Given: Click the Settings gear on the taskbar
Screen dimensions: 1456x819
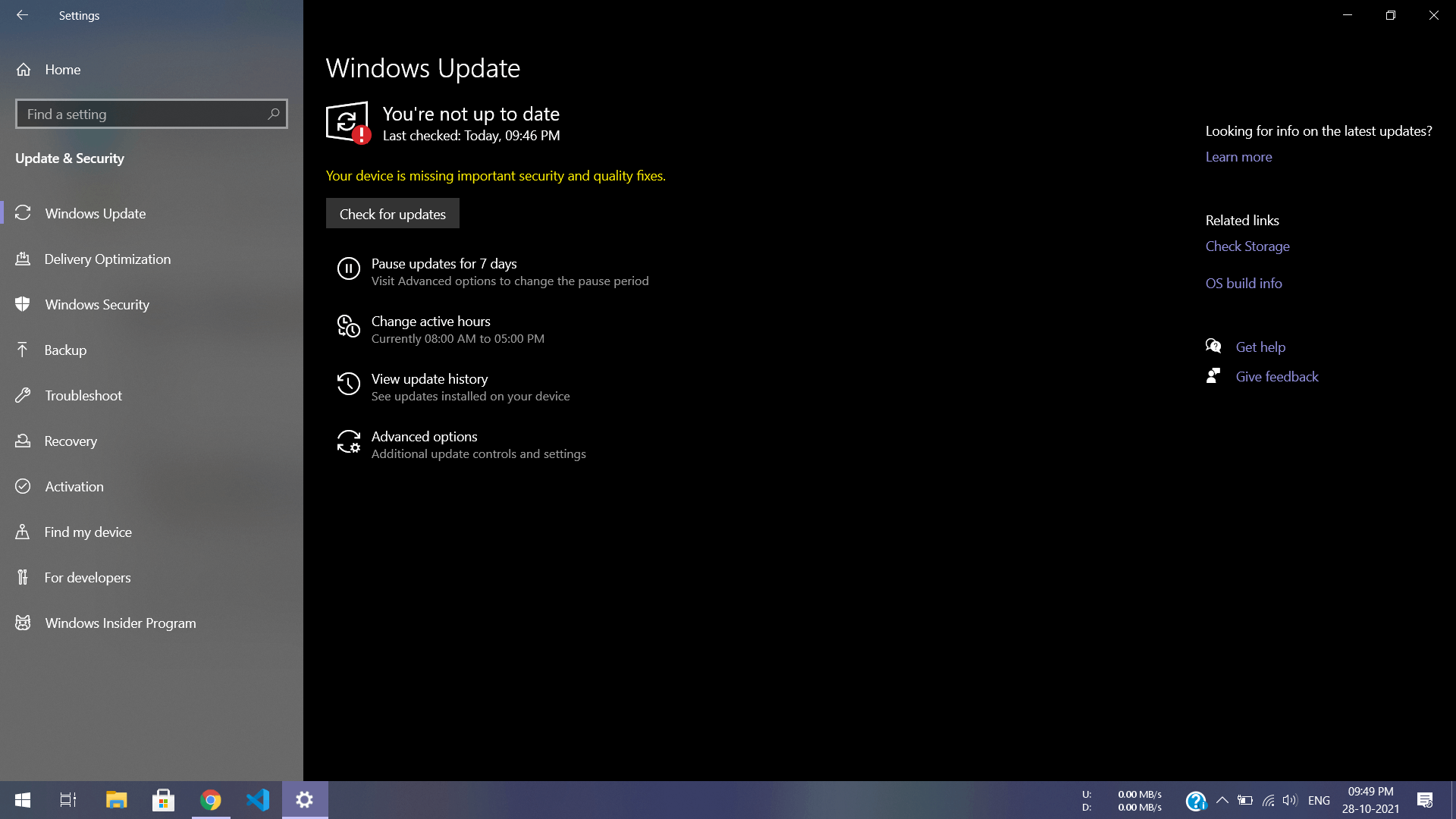Looking at the screenshot, I should pos(305,800).
